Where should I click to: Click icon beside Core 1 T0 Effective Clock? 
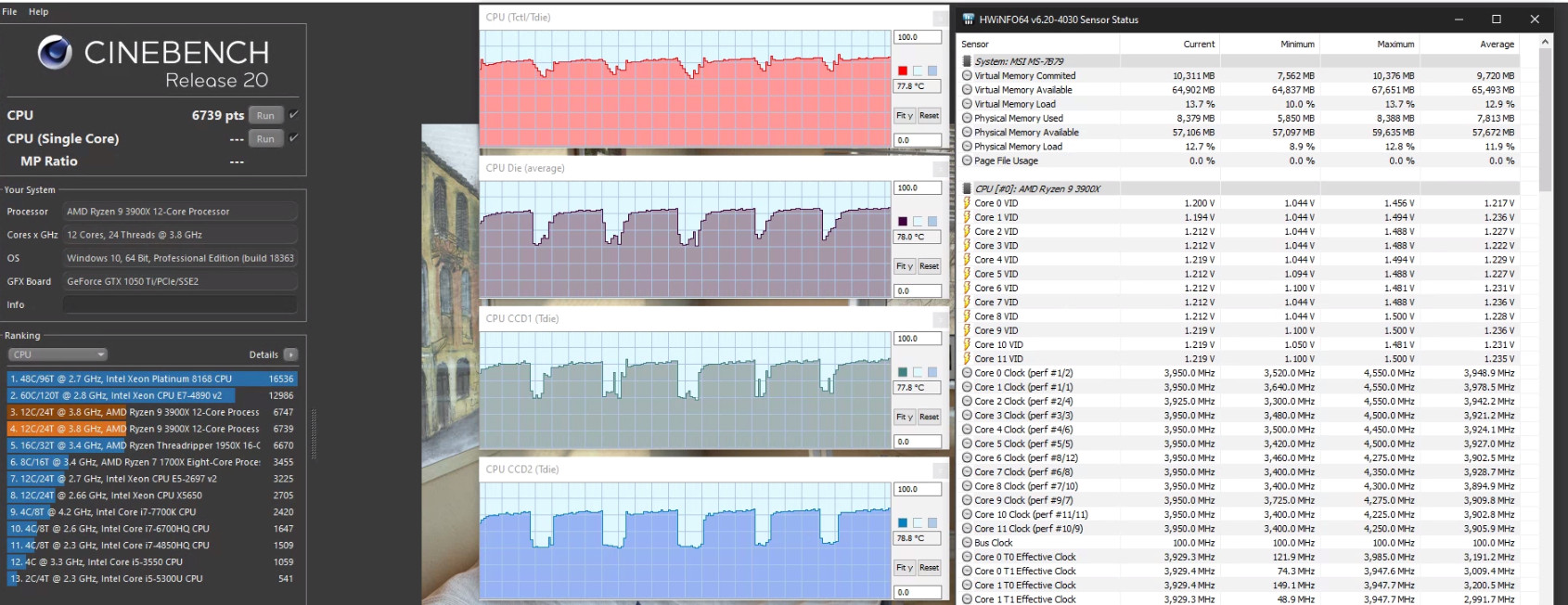(967, 586)
